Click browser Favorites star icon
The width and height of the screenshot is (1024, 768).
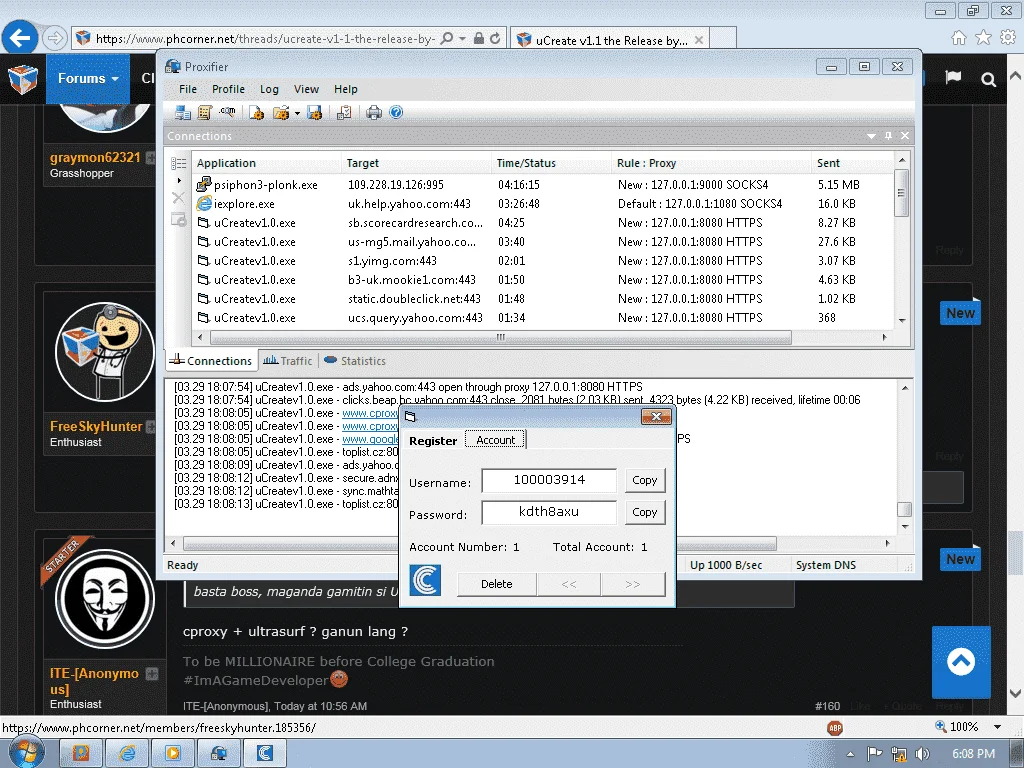pos(983,38)
